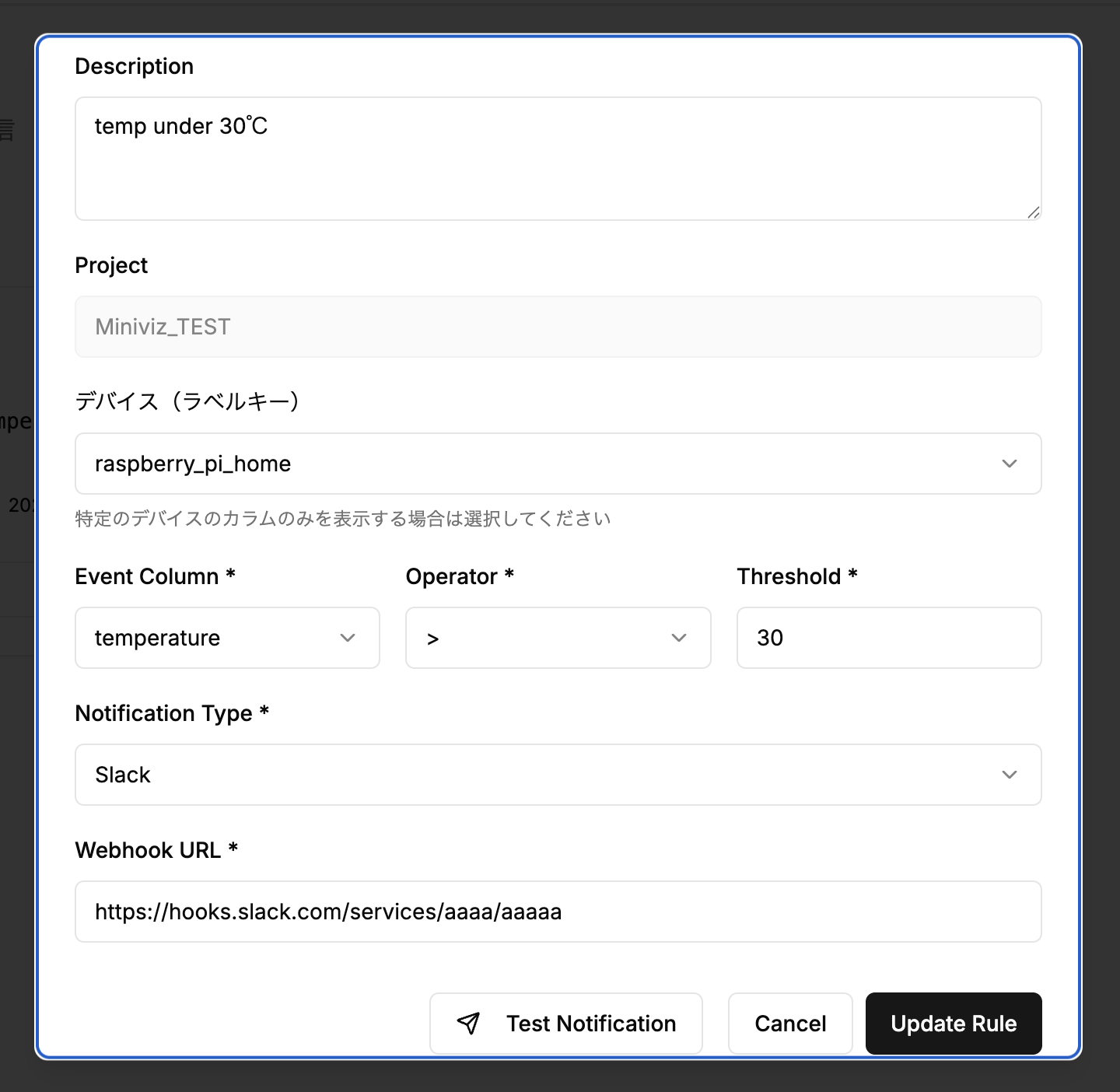Screen dimensions: 1120x1092
Task: Click the paper plane icon on Test Notification
Action: 469,1024
